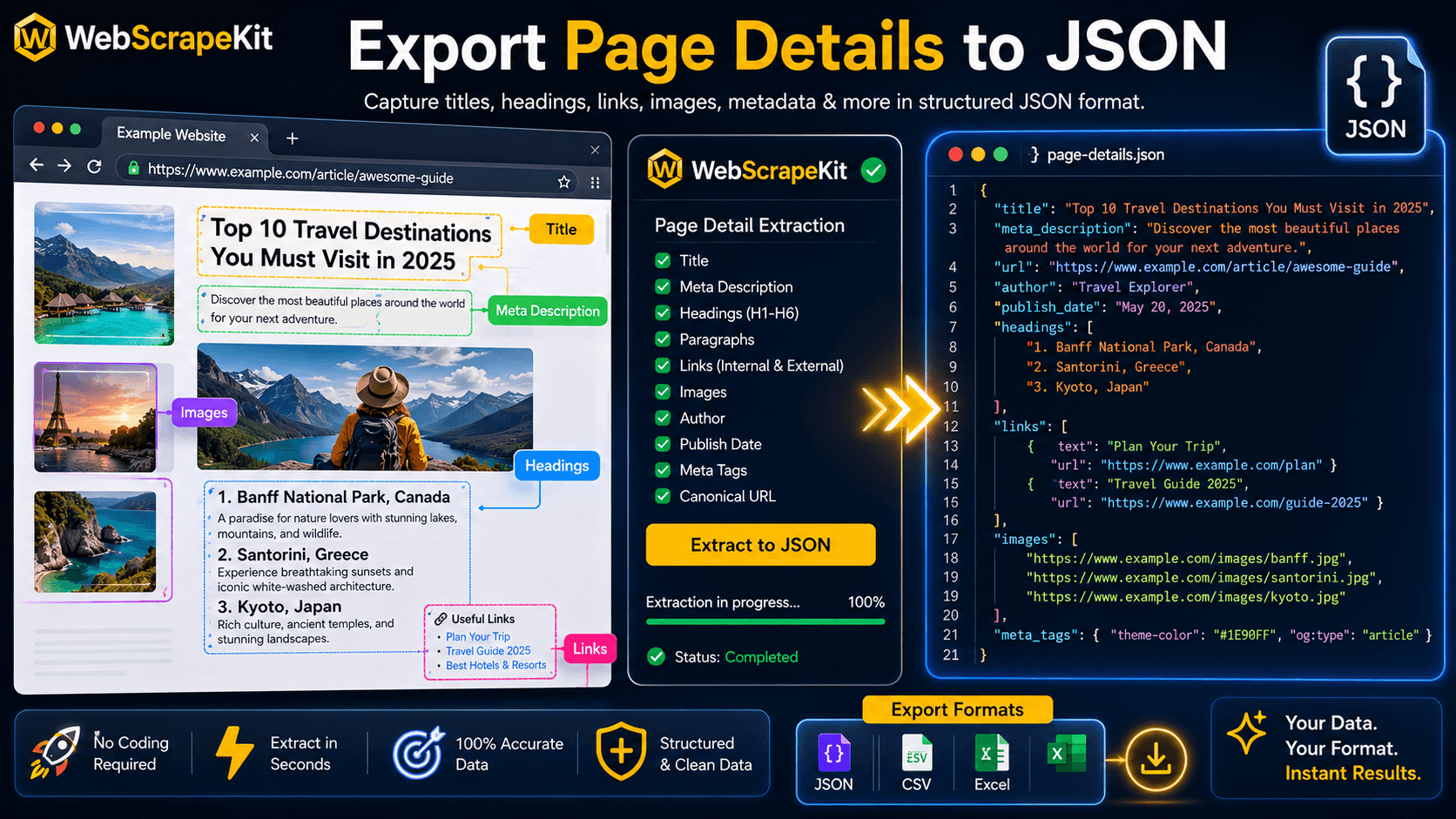
Task: Click the WebScrapeKit hexagon logo top-left
Action: (35, 37)
